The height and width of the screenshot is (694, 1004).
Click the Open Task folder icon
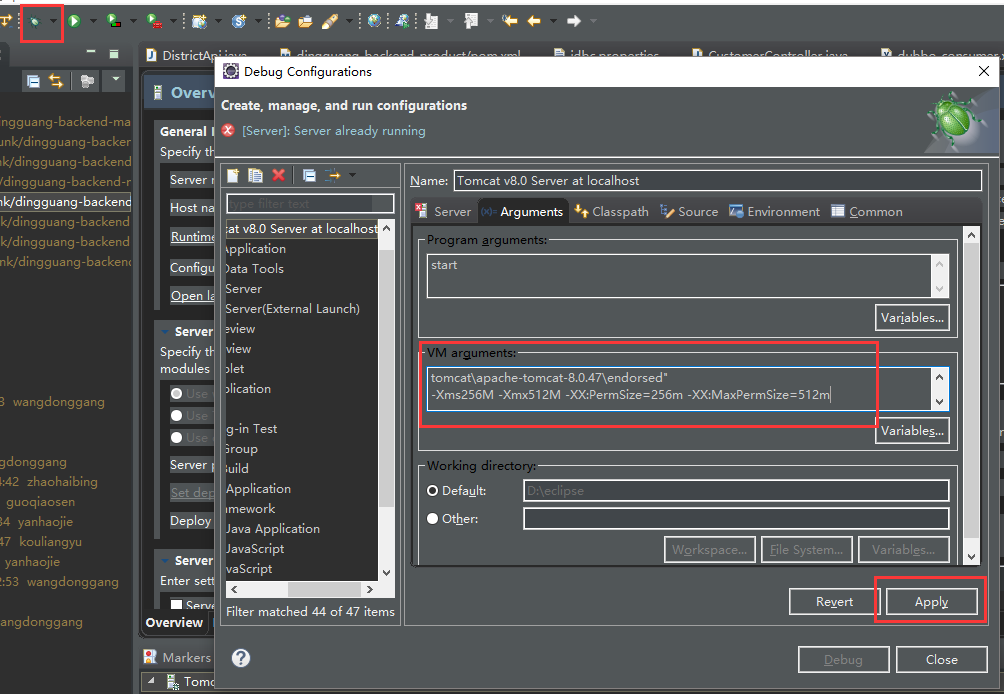click(305, 22)
